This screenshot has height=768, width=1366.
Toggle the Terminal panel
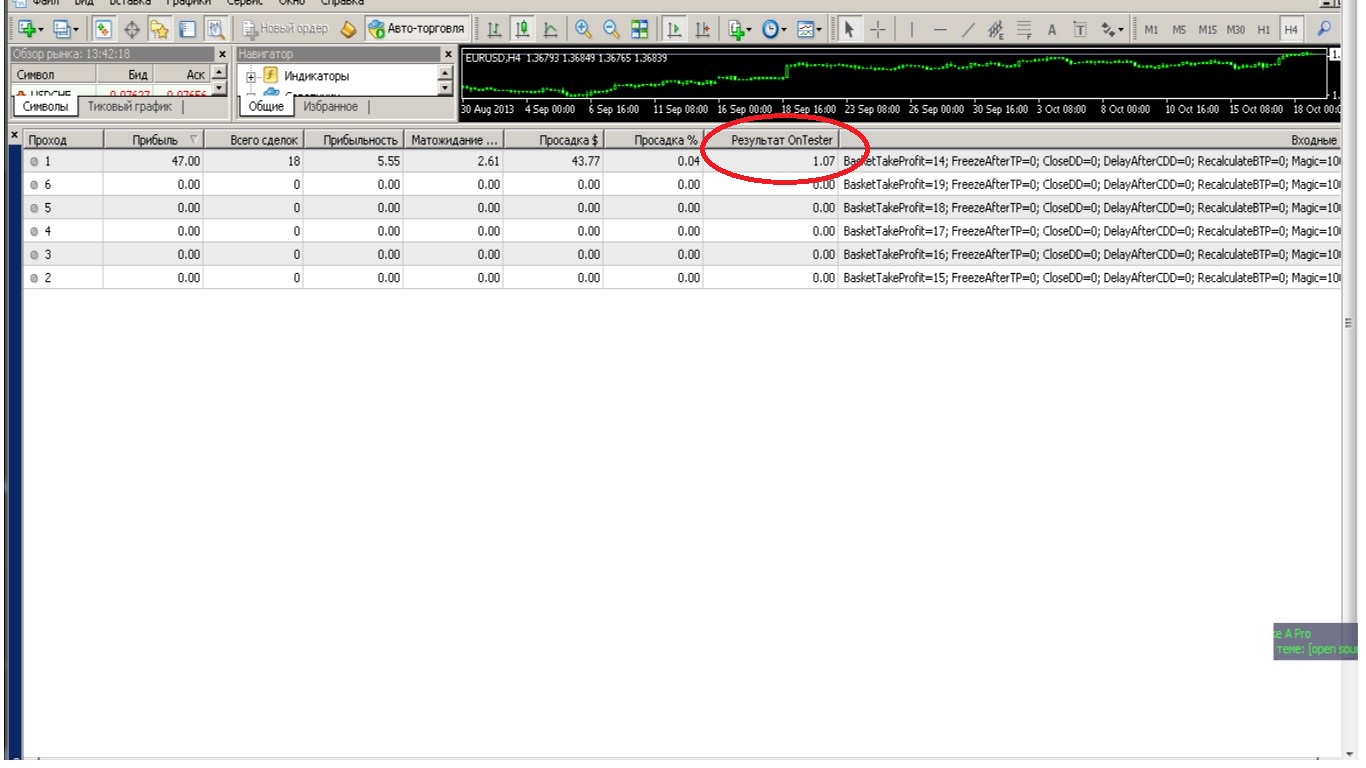pos(187,29)
